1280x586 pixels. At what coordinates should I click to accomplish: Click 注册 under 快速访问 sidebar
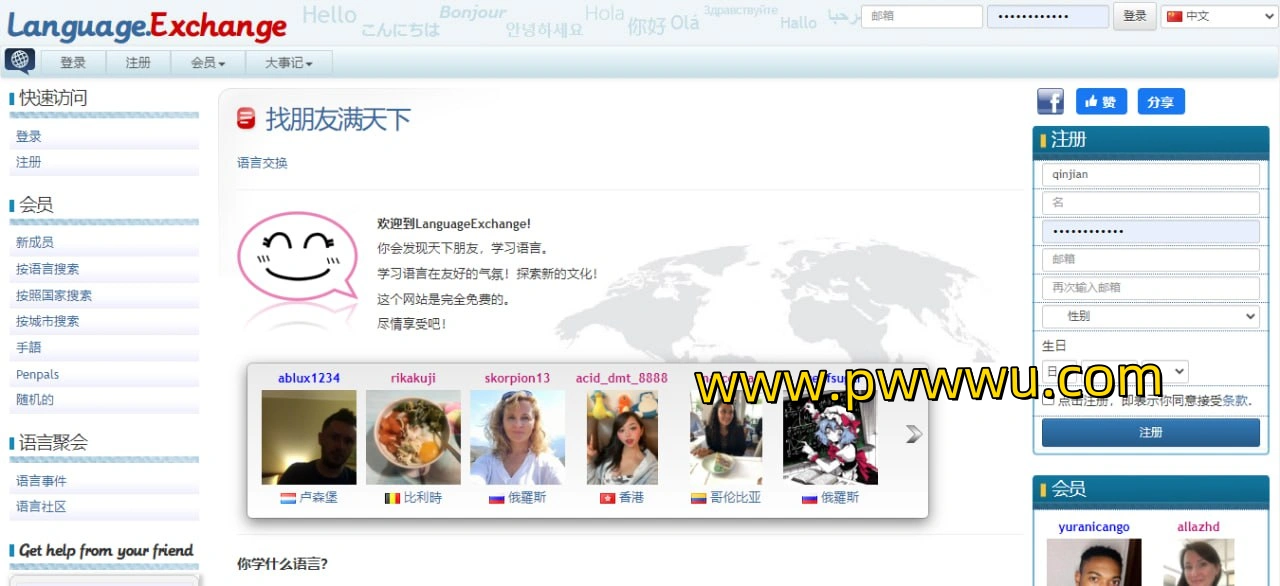pyautogui.click(x=28, y=162)
